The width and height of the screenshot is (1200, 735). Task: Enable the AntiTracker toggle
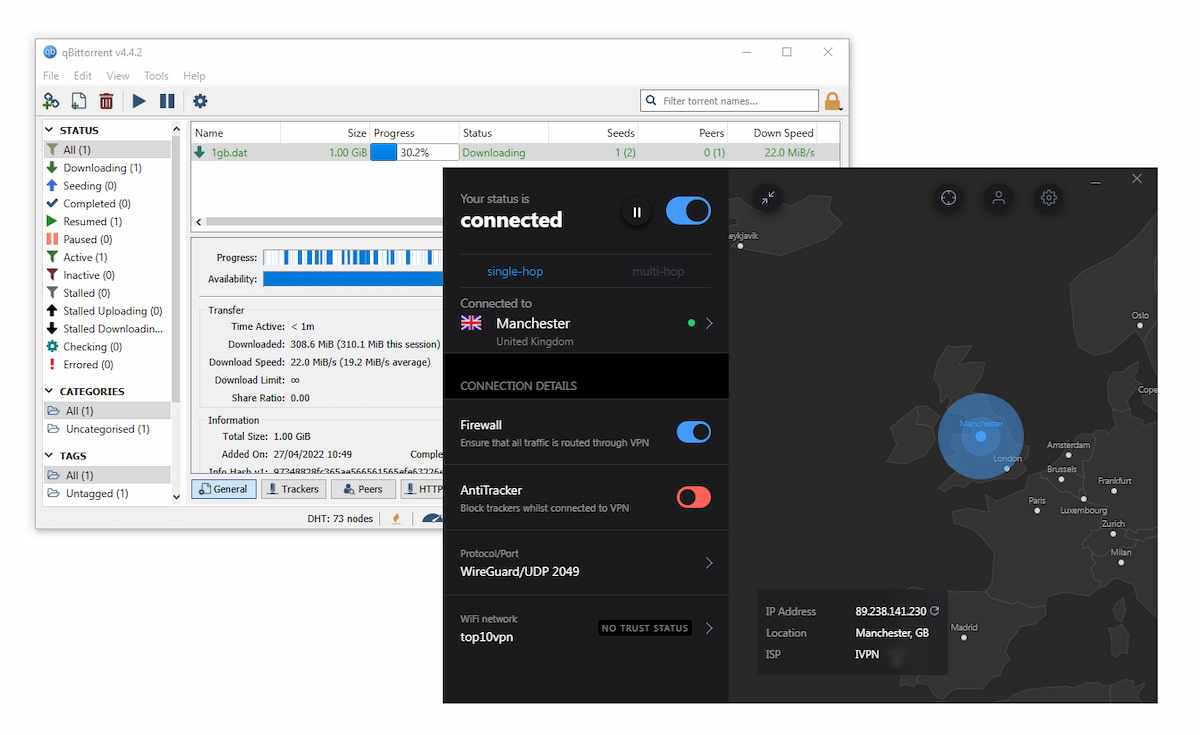coord(694,497)
